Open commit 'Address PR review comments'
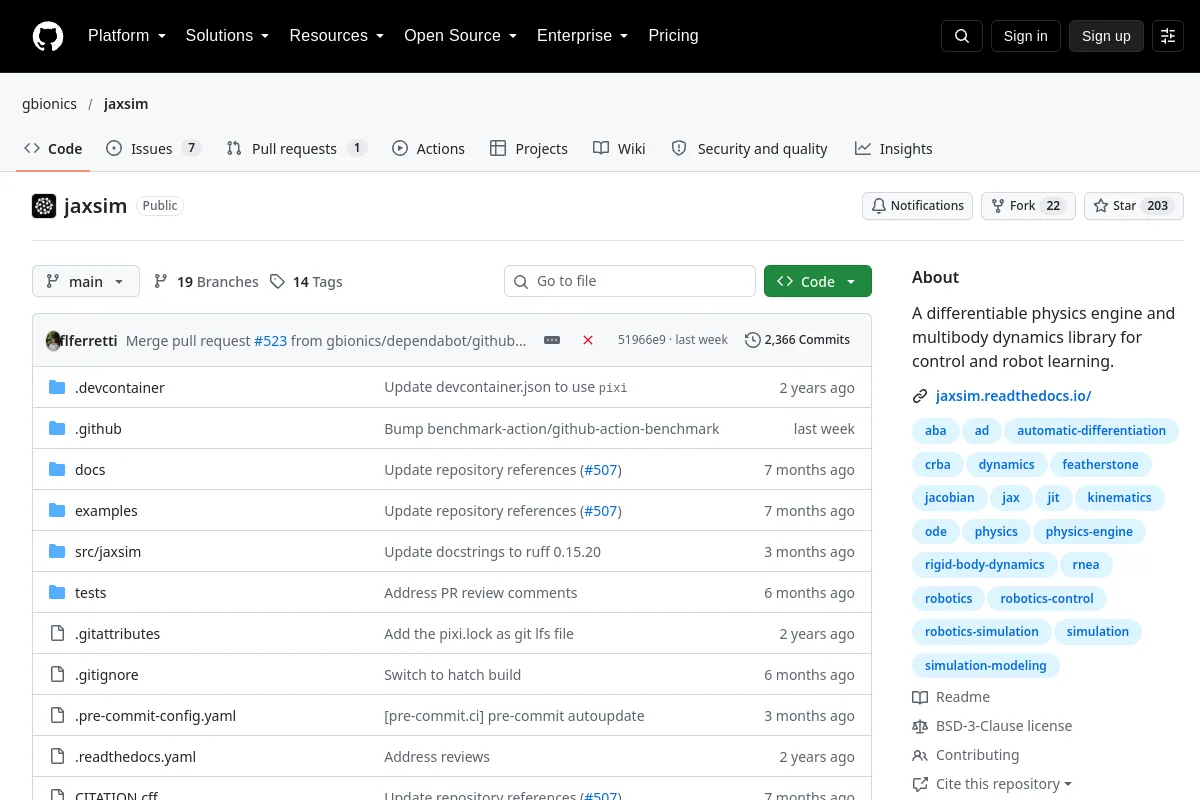The width and height of the screenshot is (1200, 800). [x=480, y=593]
